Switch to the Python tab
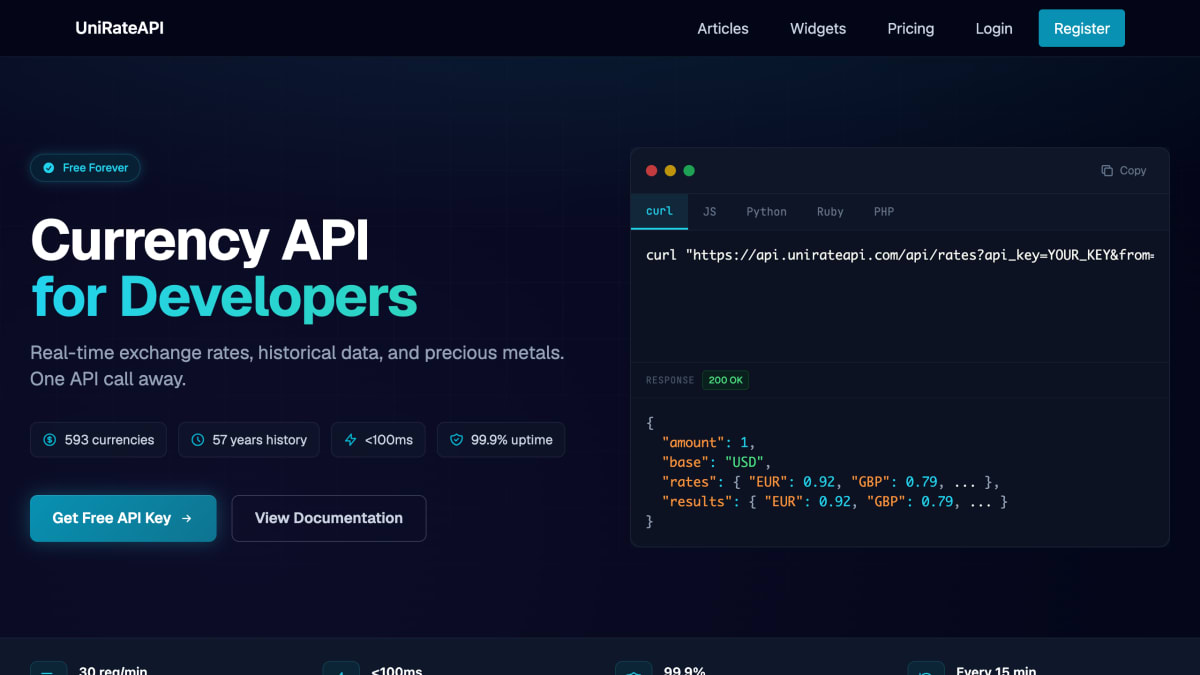 point(766,212)
